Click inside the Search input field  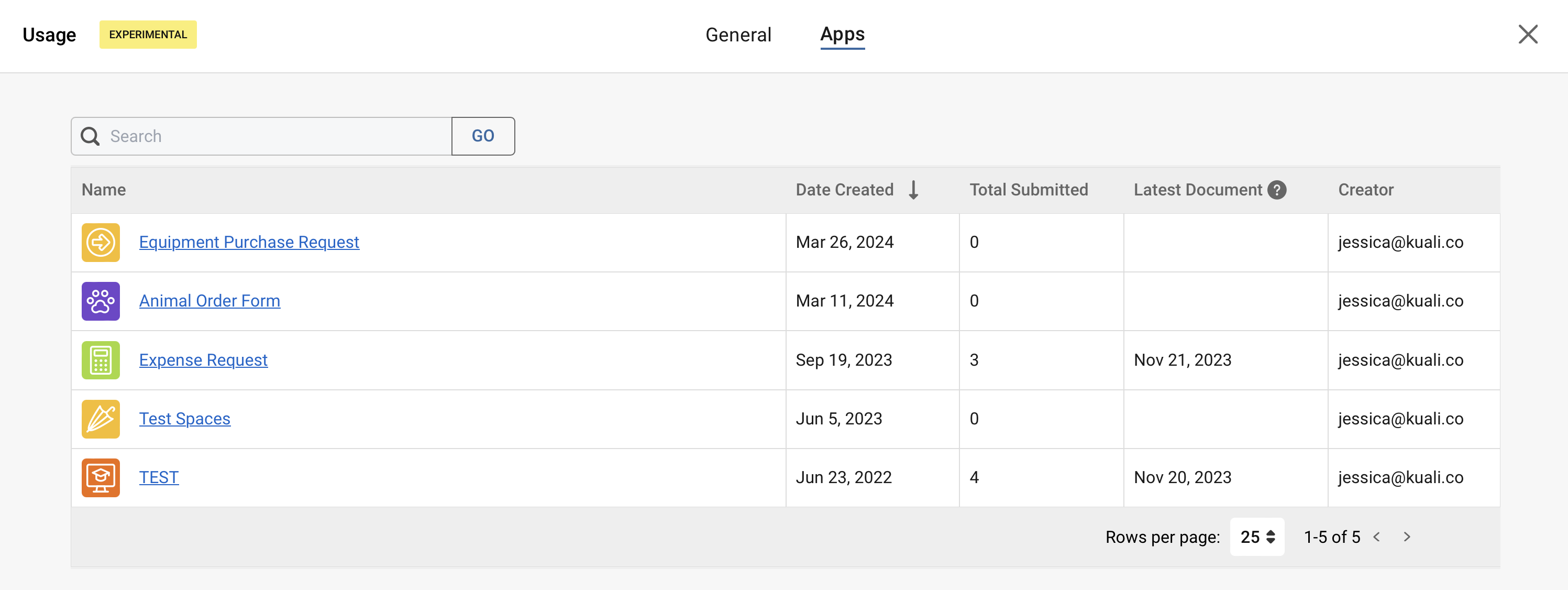tap(262, 136)
